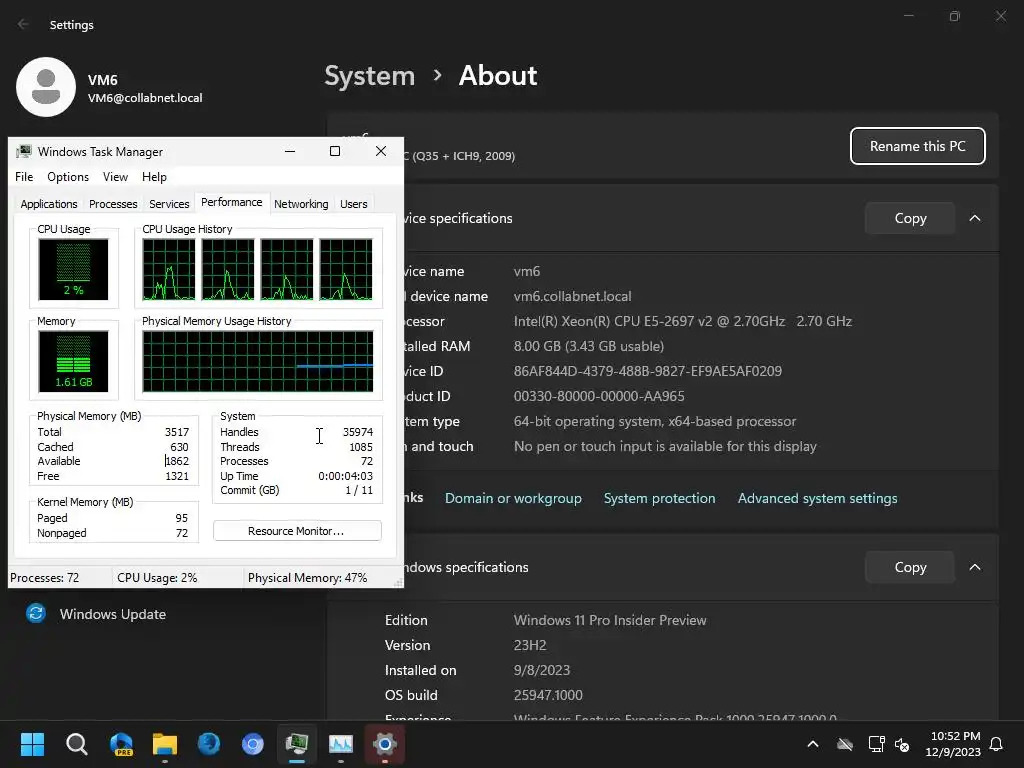Click the first CPU Usage History graph
Screen dimensions: 1024x768
coord(168,269)
